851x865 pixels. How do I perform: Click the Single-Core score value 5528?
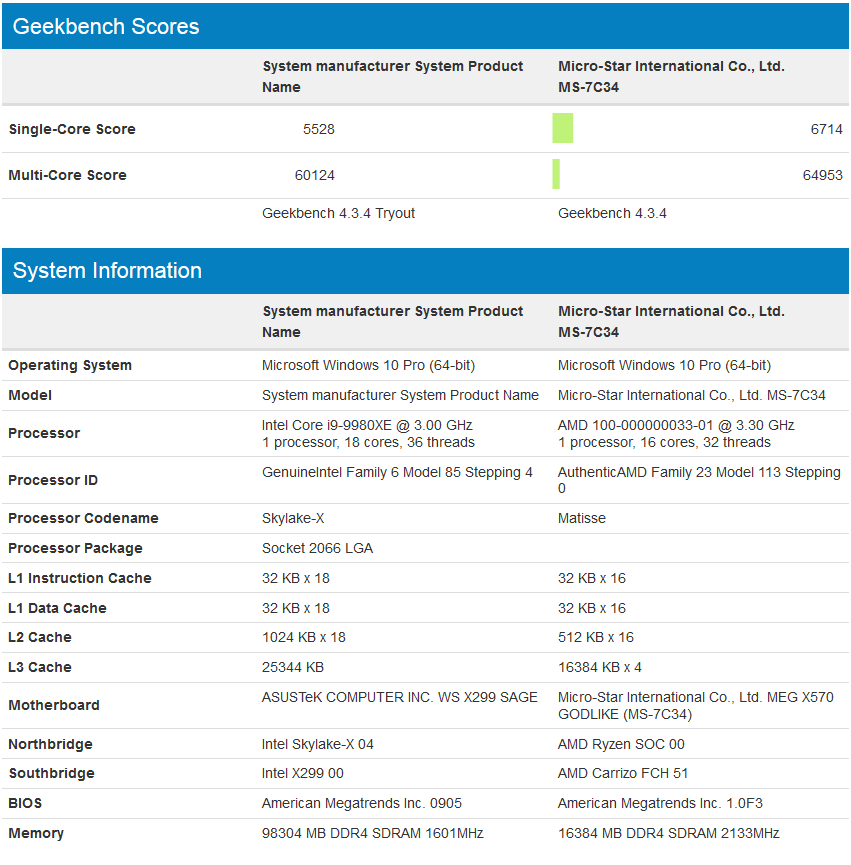[319, 129]
